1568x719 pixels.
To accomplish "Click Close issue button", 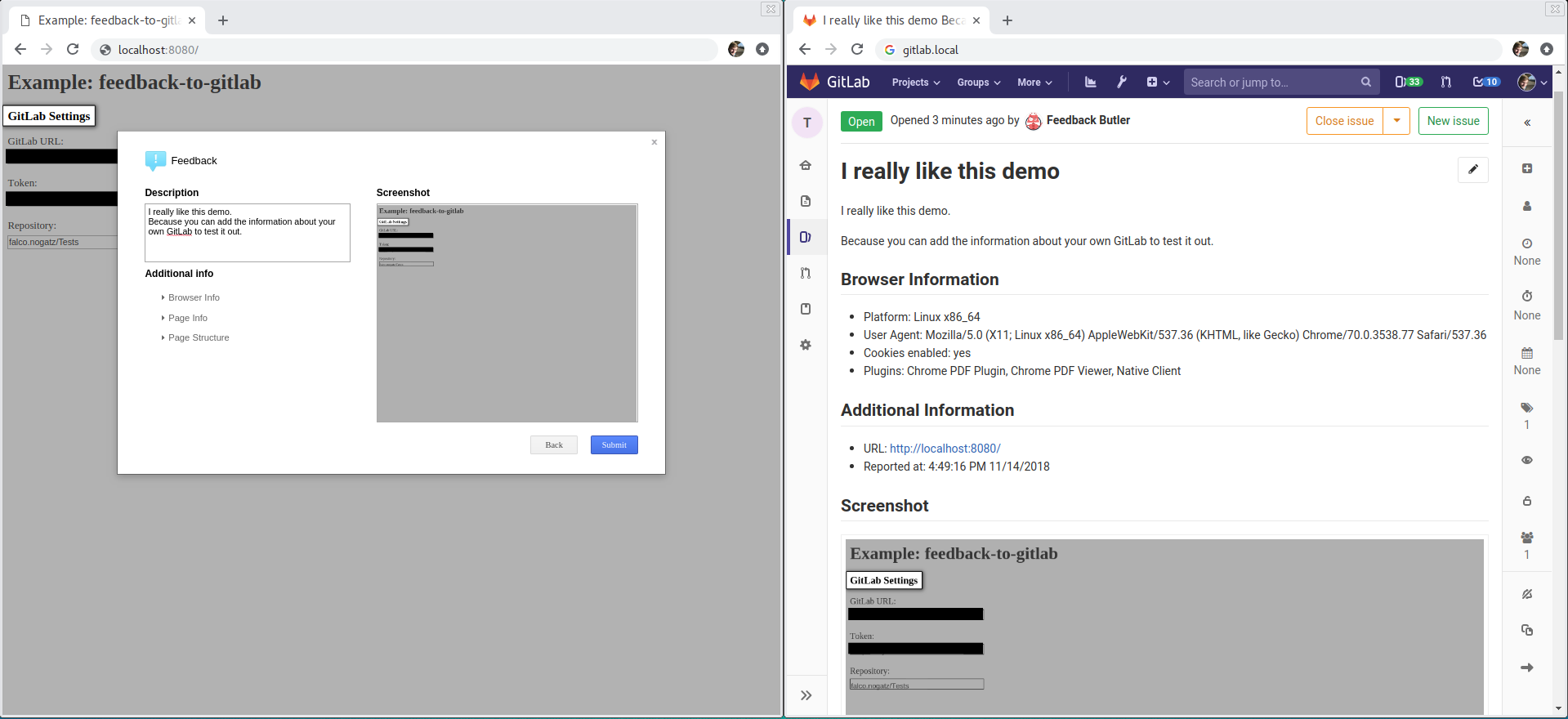I will coord(1344,121).
